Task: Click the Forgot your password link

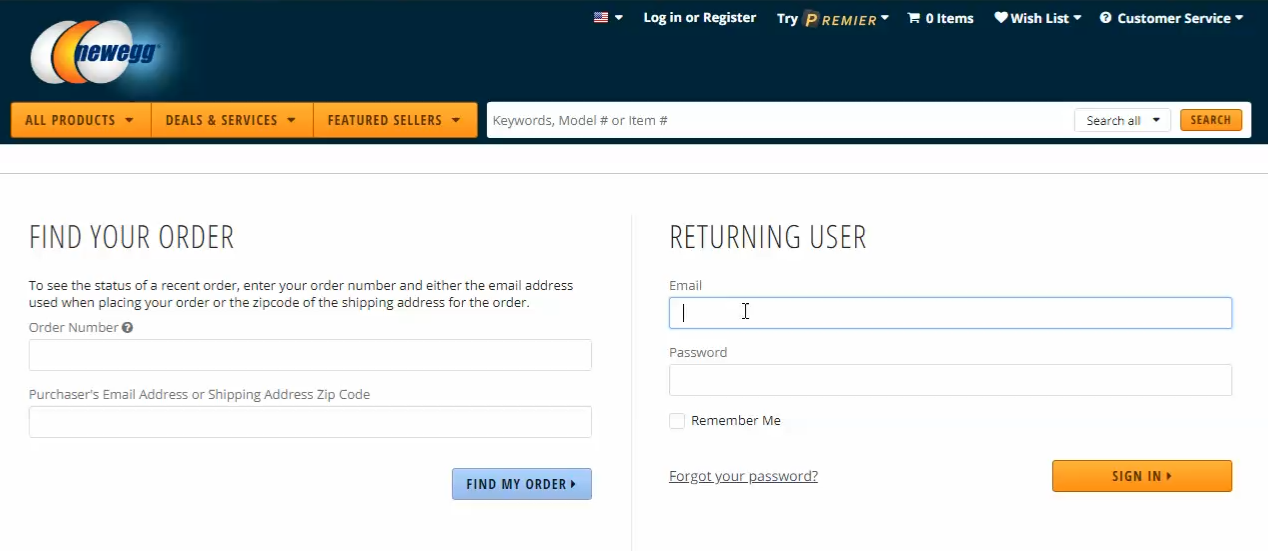Action: coord(743,476)
